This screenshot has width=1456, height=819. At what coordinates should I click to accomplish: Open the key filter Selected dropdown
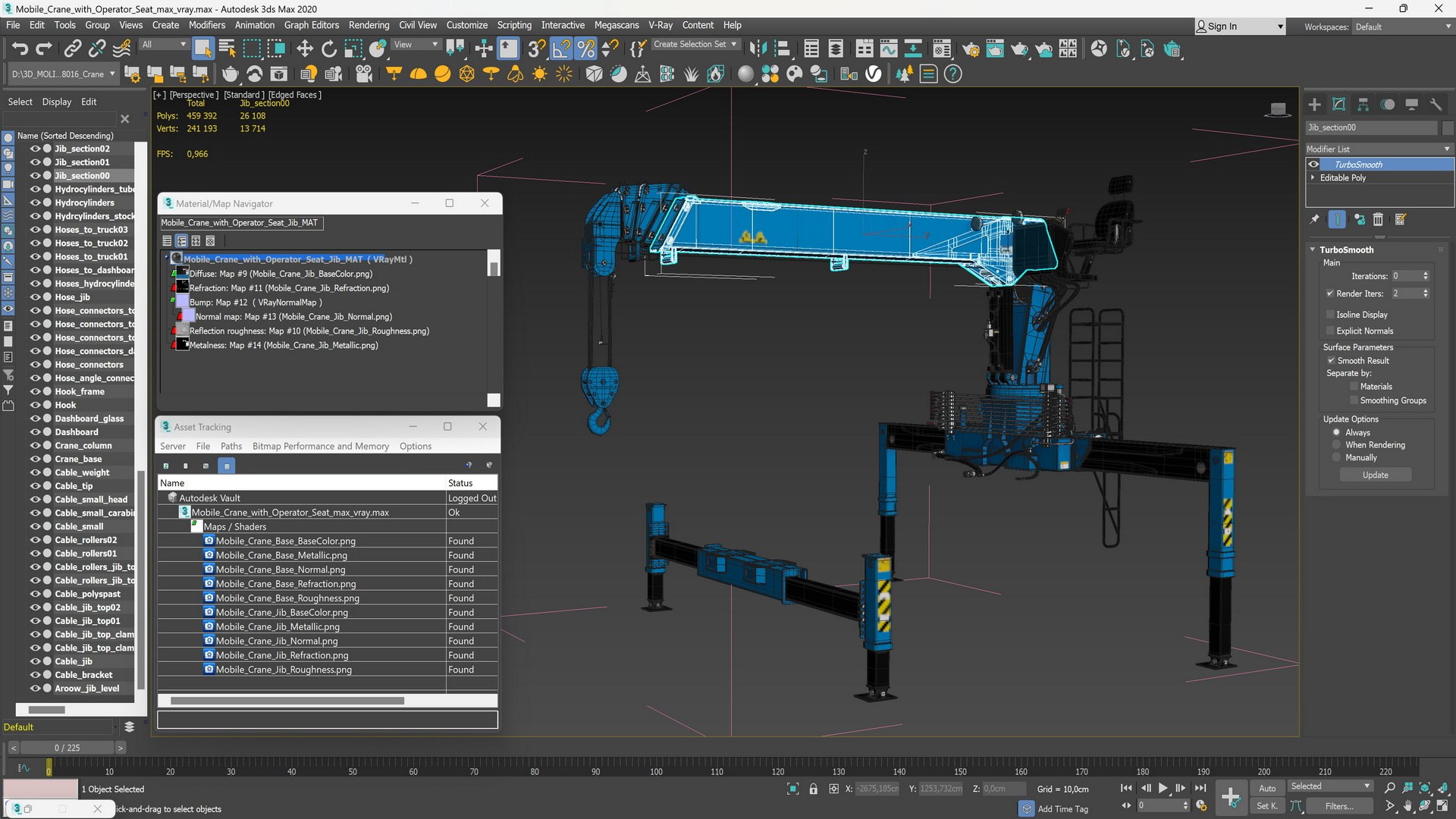(x=1330, y=786)
